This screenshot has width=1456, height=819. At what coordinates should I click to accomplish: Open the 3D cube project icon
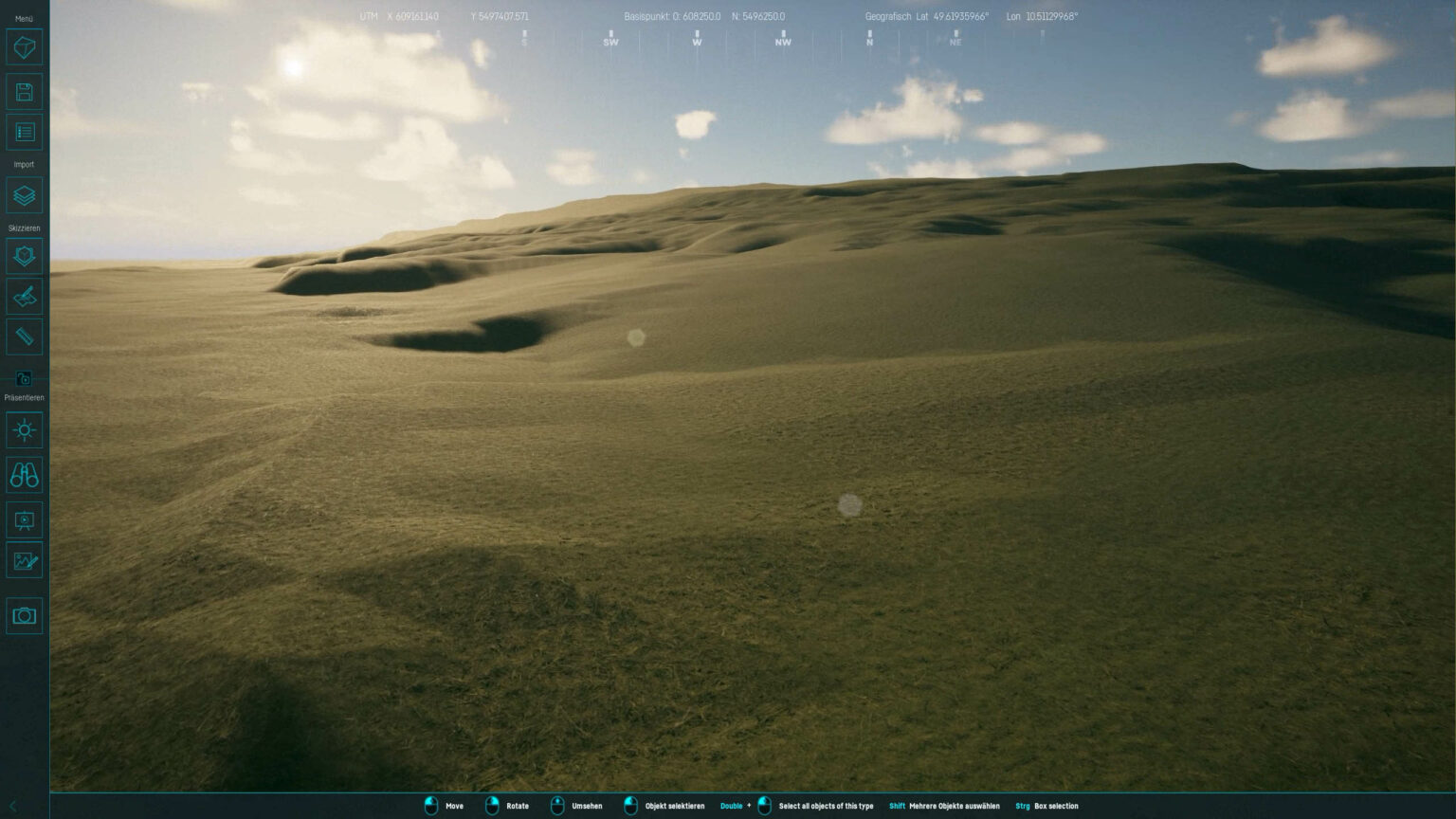25,47
